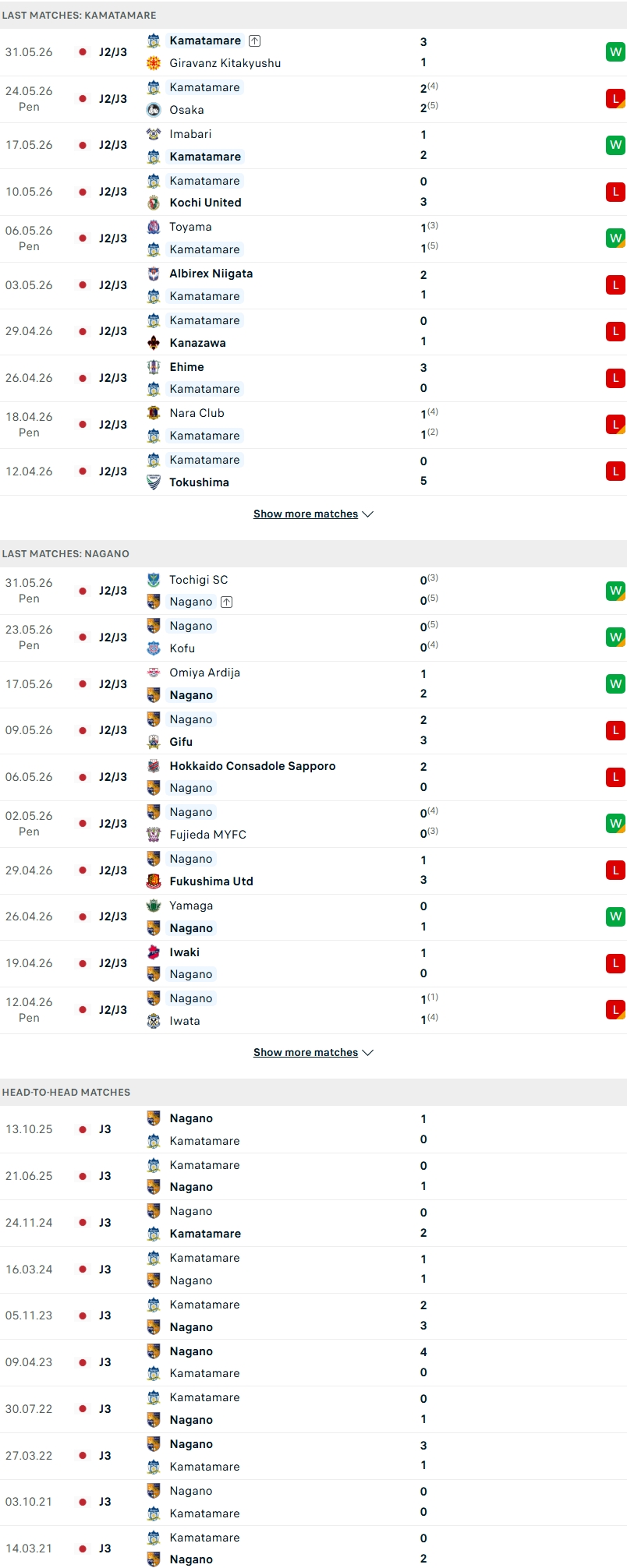Click the W badge for Giravanz Kitakyushu match
Viewport: 627px width, 1568px height.
[x=615, y=52]
